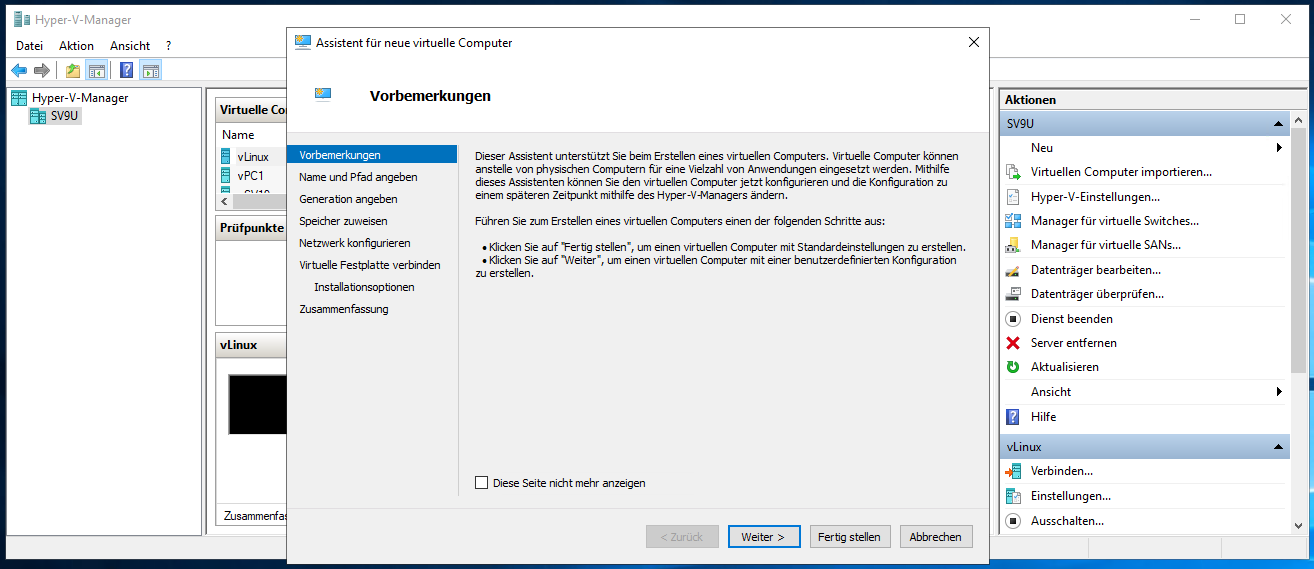Open the Ansicht menu in menu bar
The width and height of the screenshot is (1314, 569).
click(x=130, y=46)
